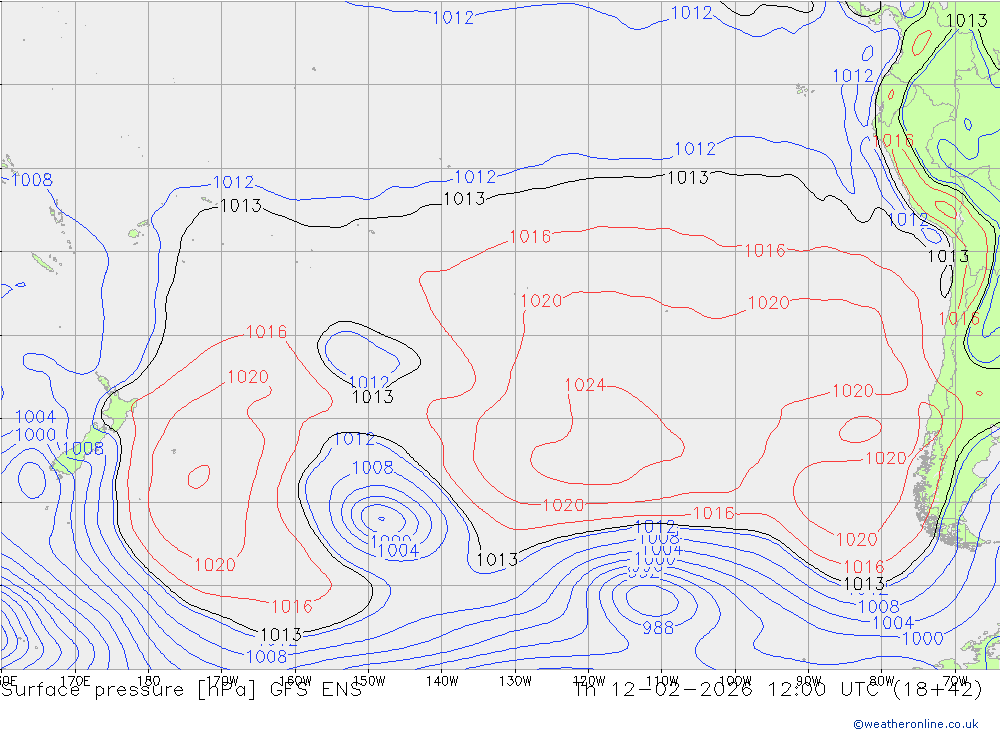The height and width of the screenshot is (733, 1000).
Task: Click the 150W longitude axis label
Action: (x=369, y=681)
